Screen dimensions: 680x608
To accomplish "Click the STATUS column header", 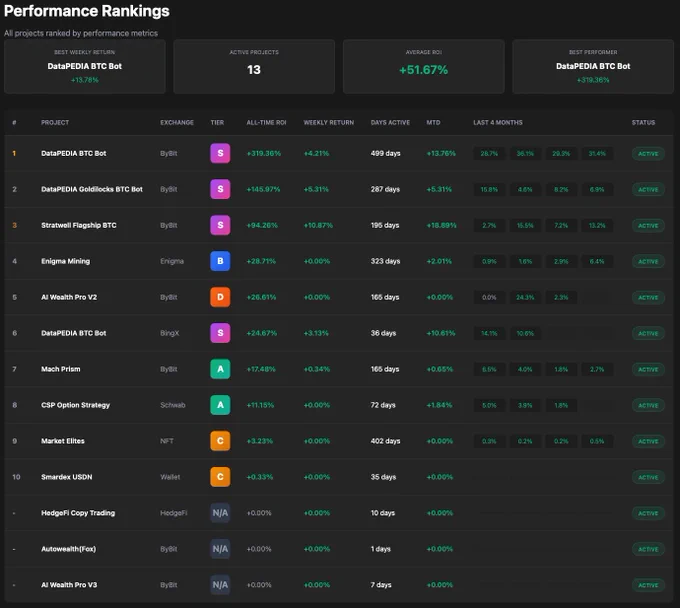I will click(x=644, y=122).
